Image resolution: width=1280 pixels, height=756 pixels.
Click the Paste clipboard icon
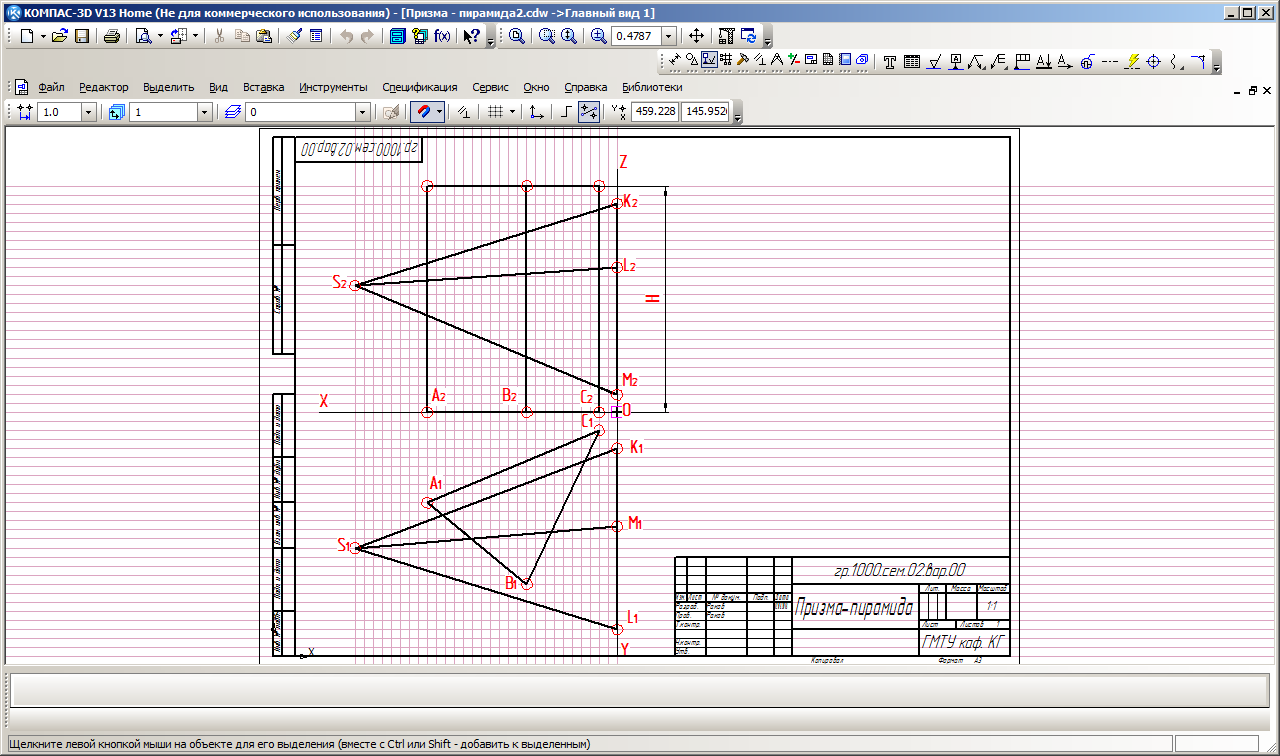tap(264, 36)
